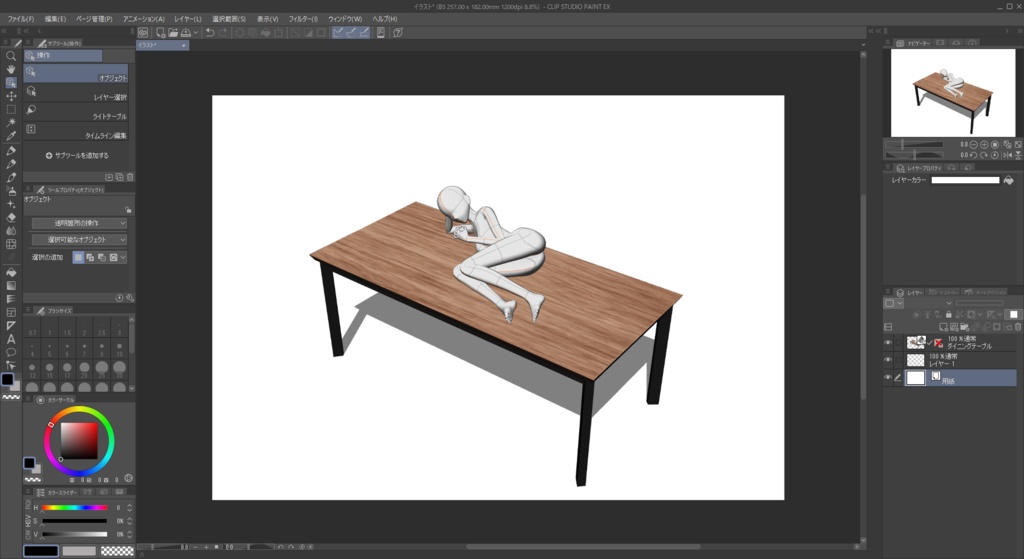The width and height of the screenshot is (1024, 559).
Task: Click サブツールを追加する button
Action: (77, 156)
